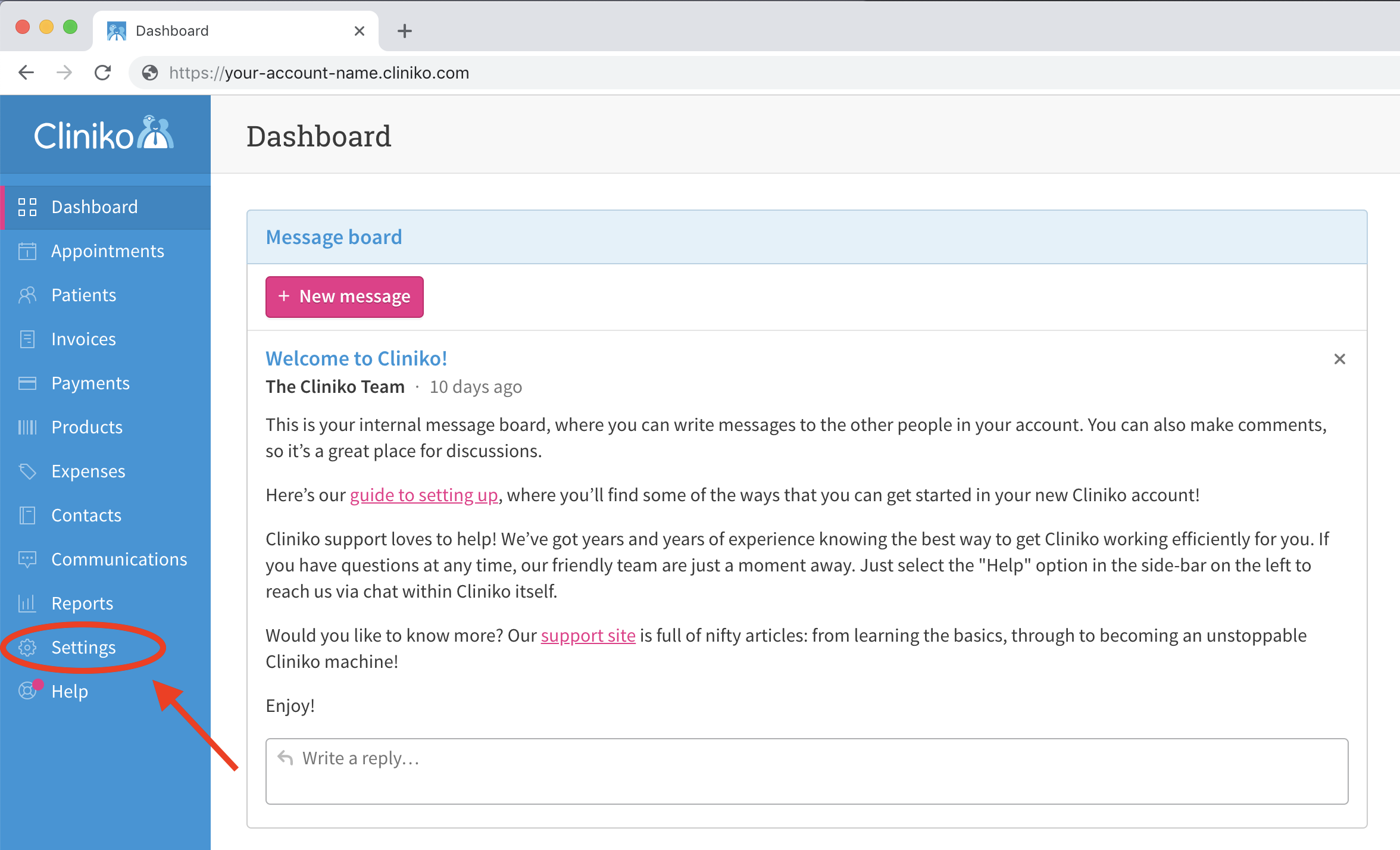Click in the Write a reply field

coord(807,771)
